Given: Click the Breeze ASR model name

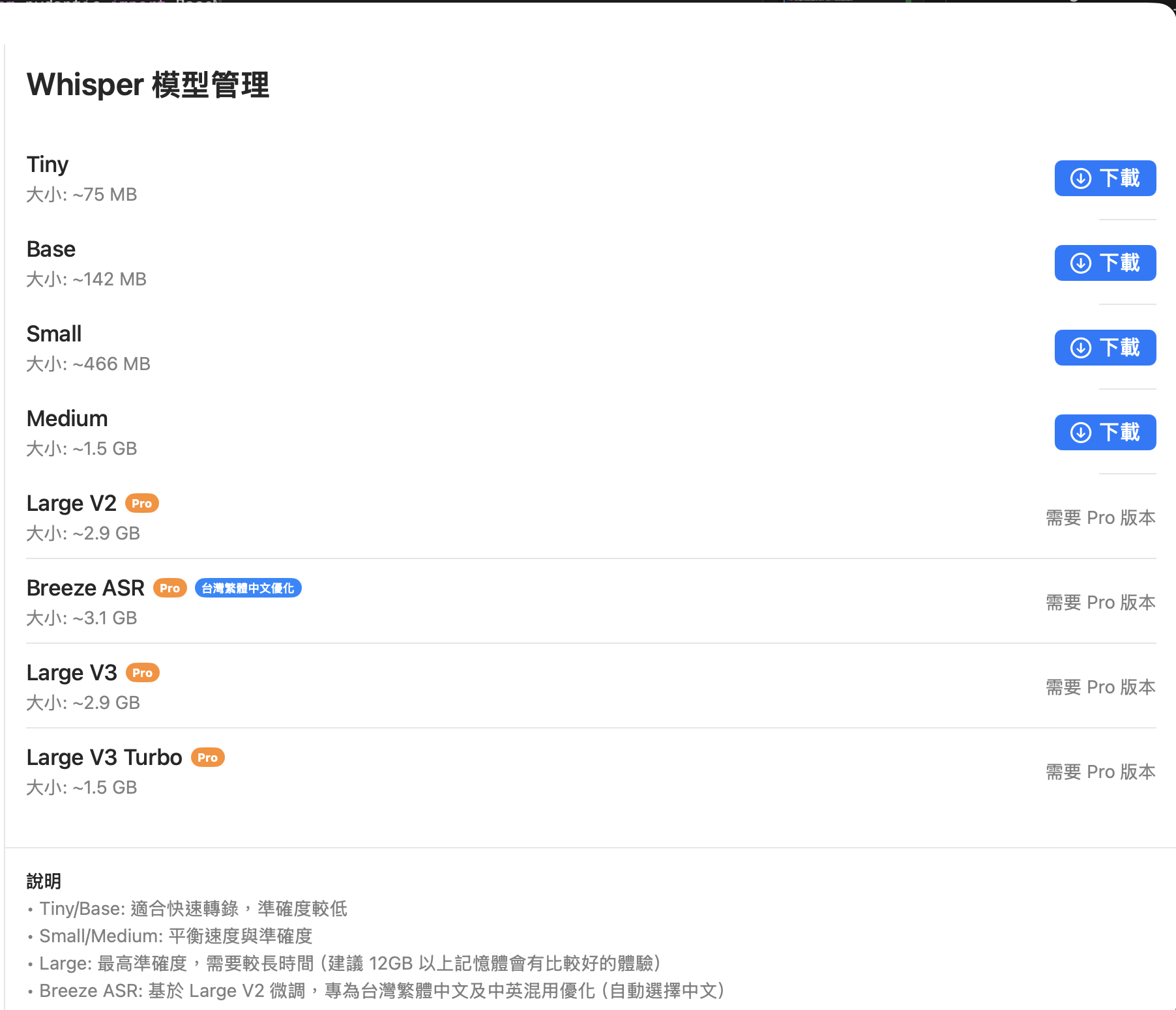Looking at the screenshot, I should [x=85, y=588].
